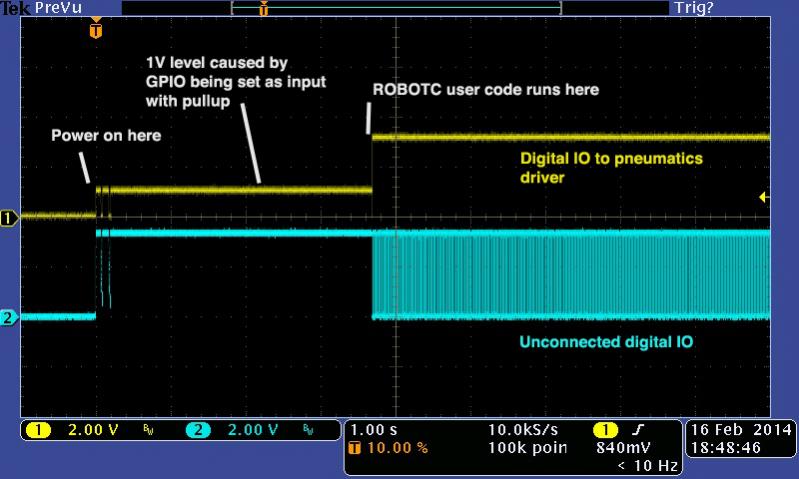Click the 'Unconnected digital IO' label

tap(606, 342)
